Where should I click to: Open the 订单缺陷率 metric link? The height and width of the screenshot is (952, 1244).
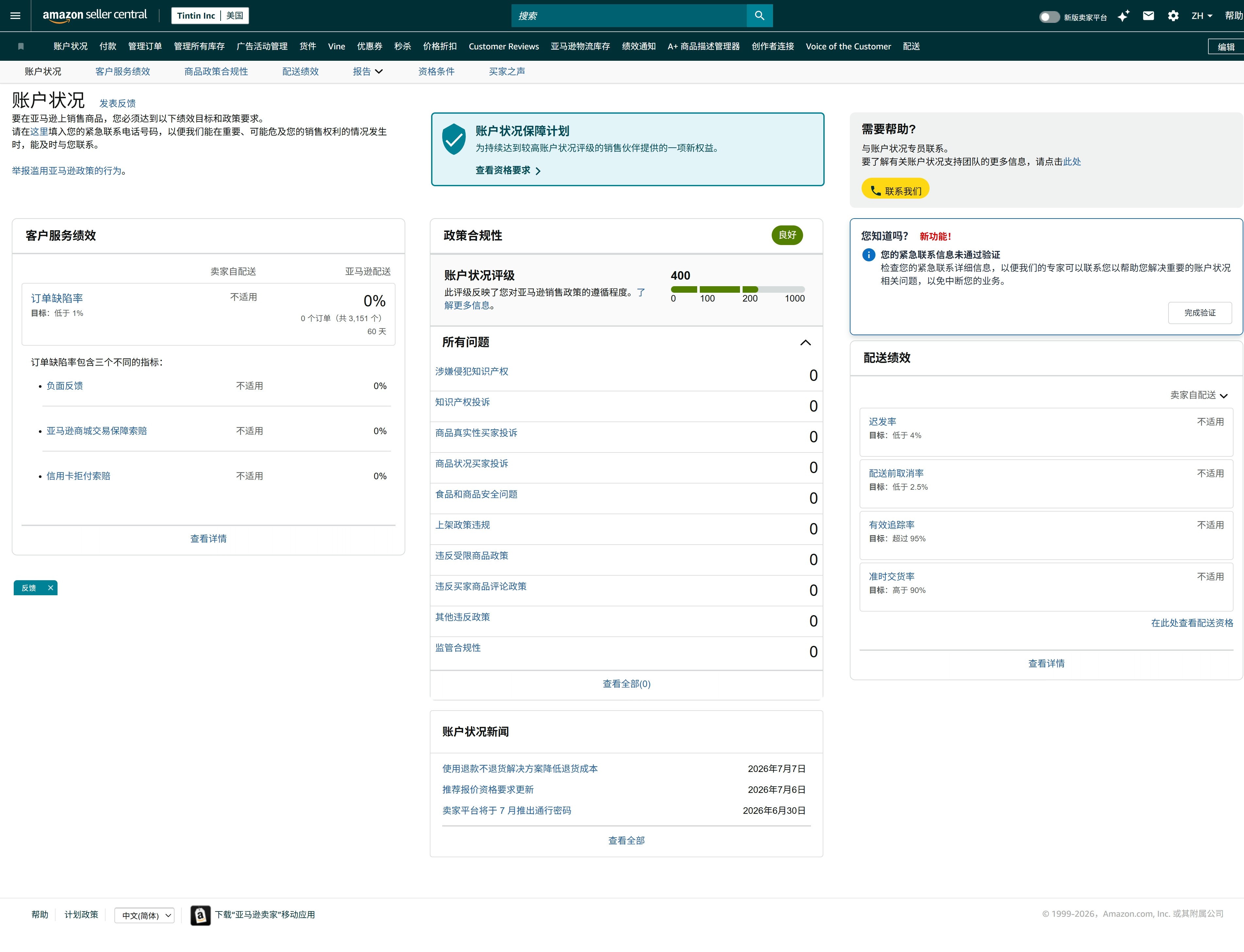click(x=57, y=298)
